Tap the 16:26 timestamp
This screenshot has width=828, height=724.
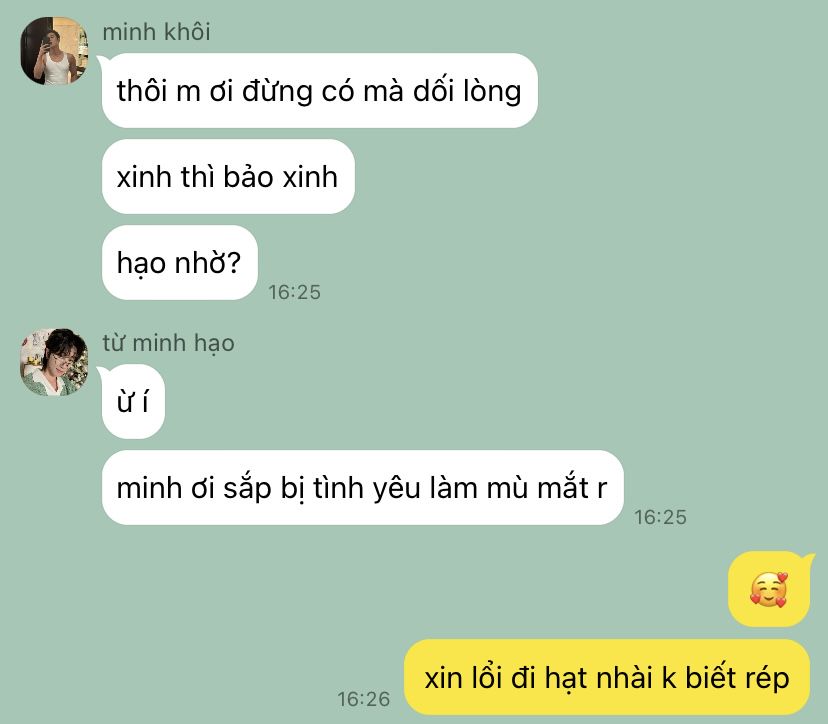363,699
